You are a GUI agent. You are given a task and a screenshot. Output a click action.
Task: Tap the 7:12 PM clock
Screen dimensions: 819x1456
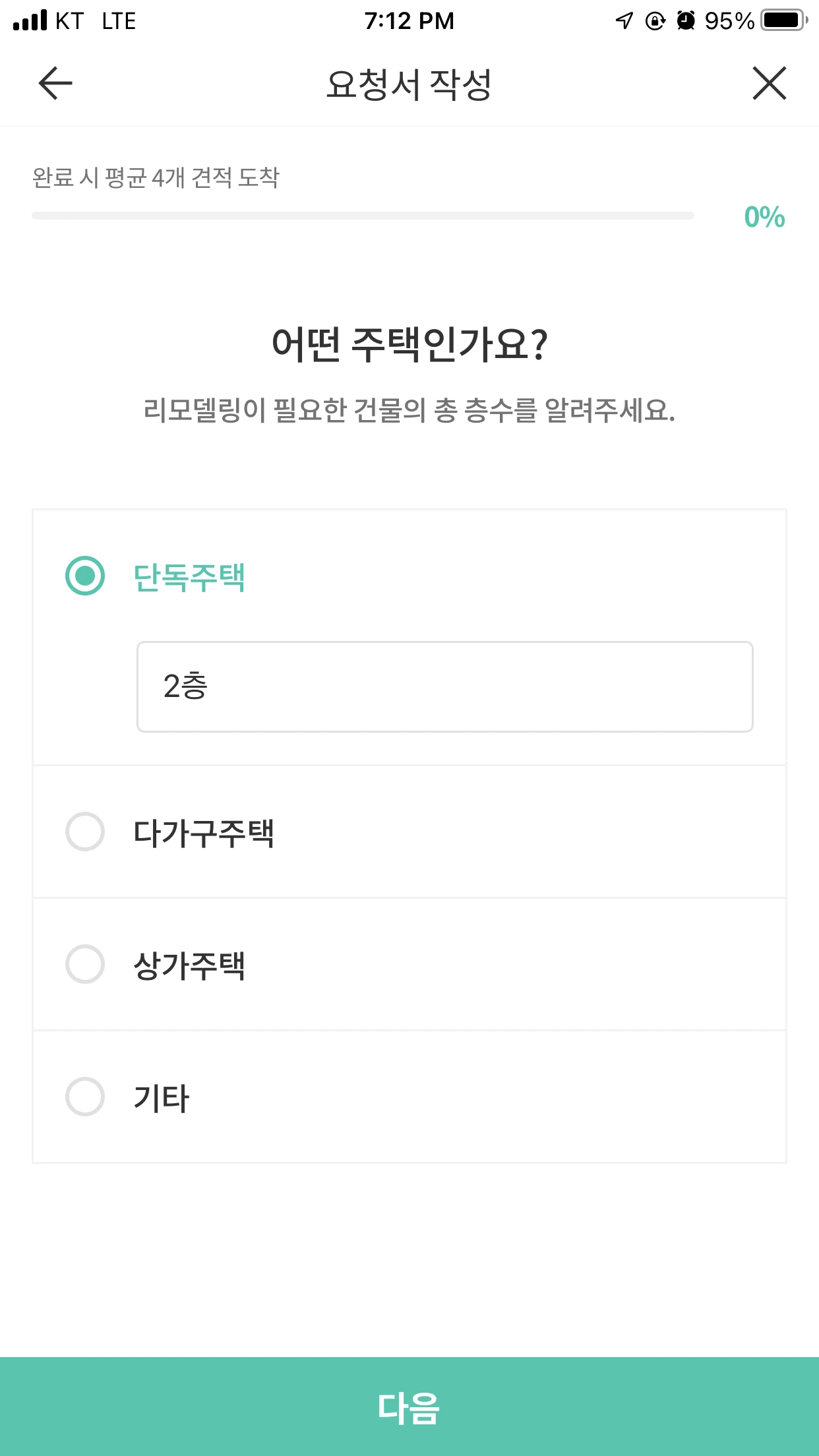(409, 21)
